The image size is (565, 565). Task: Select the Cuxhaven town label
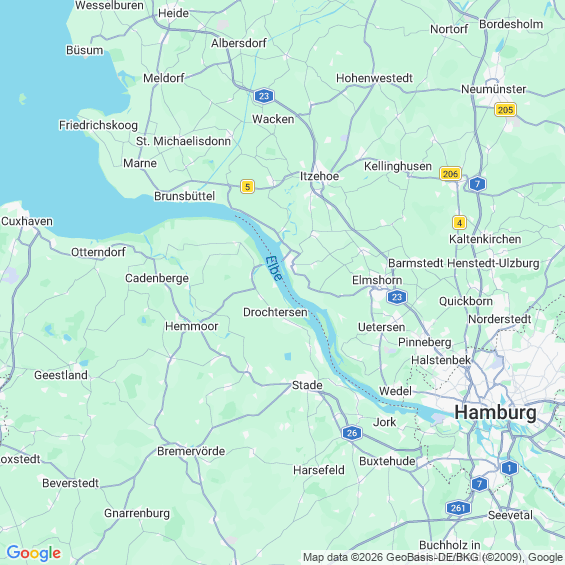(27, 221)
